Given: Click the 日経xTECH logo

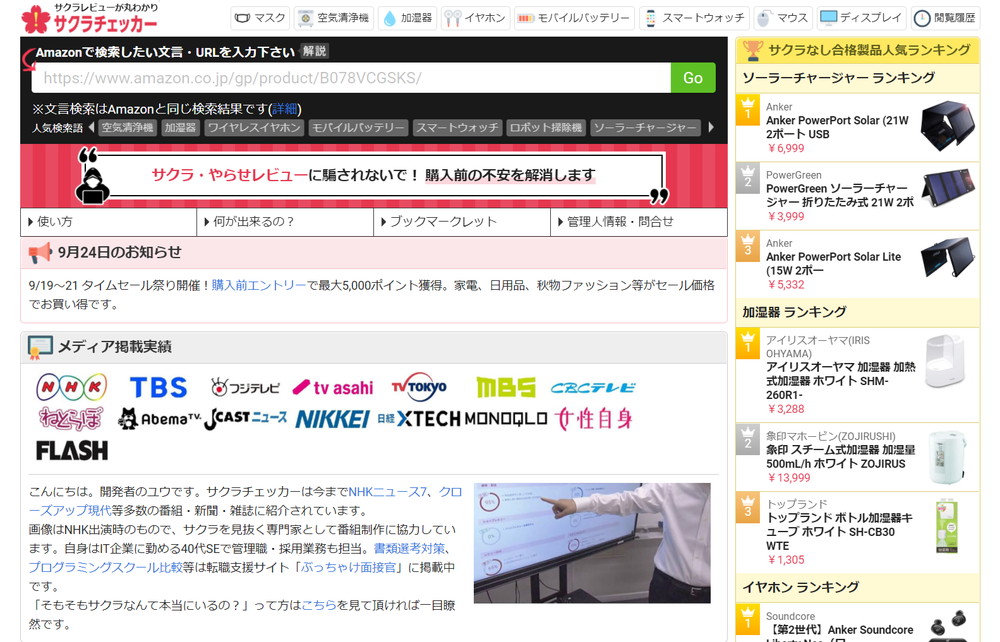Looking at the screenshot, I should pos(419,419).
